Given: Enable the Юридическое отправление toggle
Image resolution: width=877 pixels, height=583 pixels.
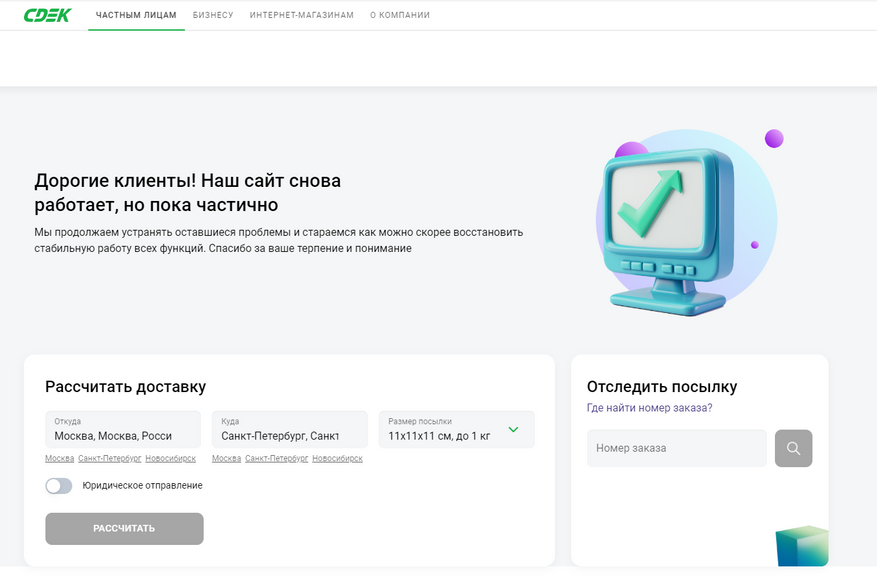Looking at the screenshot, I should click(x=59, y=486).
